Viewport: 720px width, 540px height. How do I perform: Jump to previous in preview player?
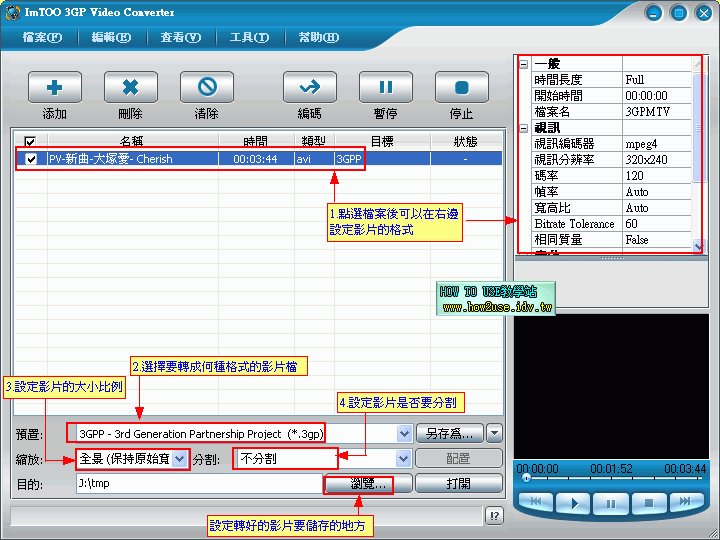(536, 501)
